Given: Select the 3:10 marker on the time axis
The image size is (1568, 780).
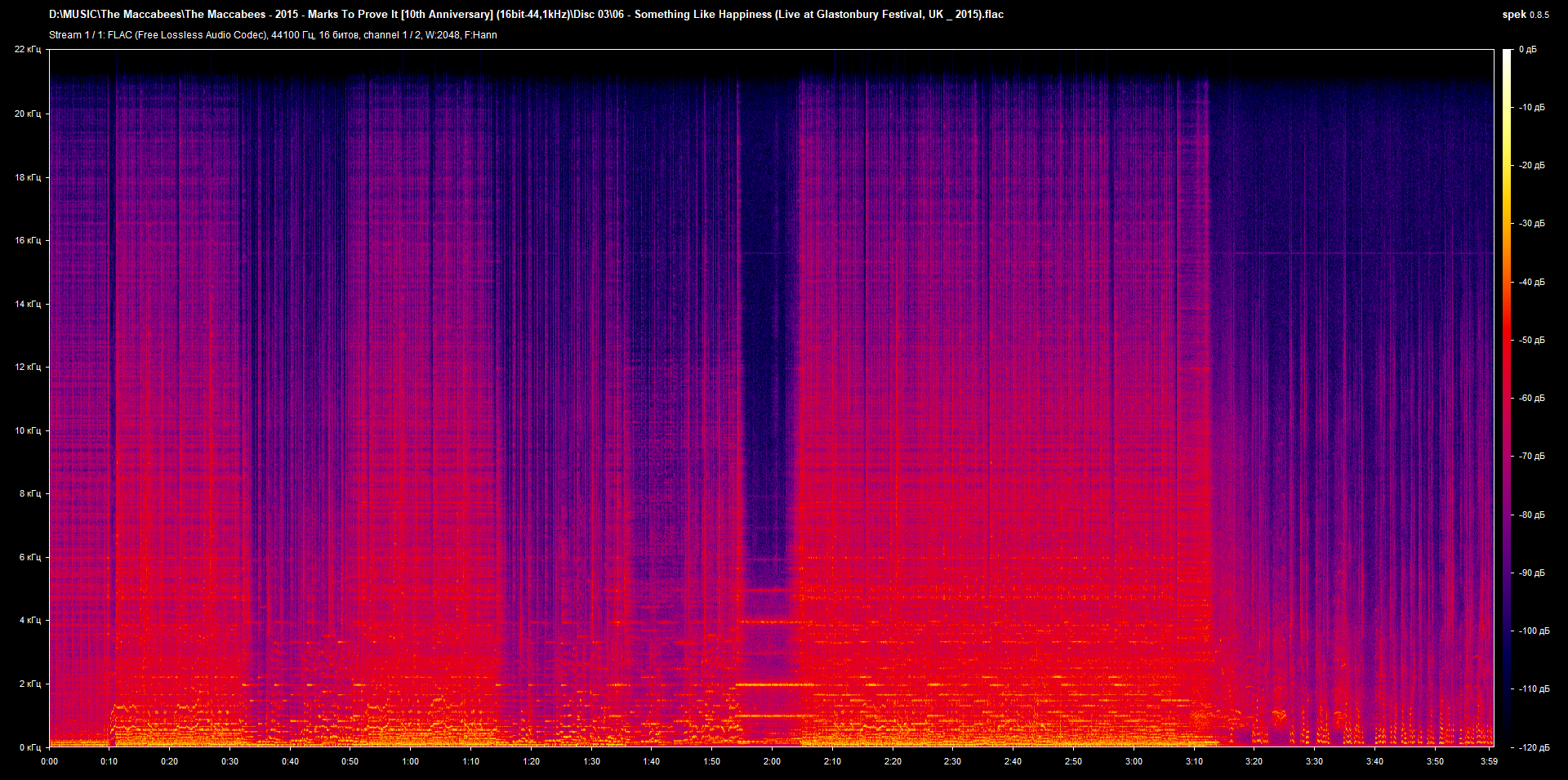Looking at the screenshot, I should point(1194,761).
